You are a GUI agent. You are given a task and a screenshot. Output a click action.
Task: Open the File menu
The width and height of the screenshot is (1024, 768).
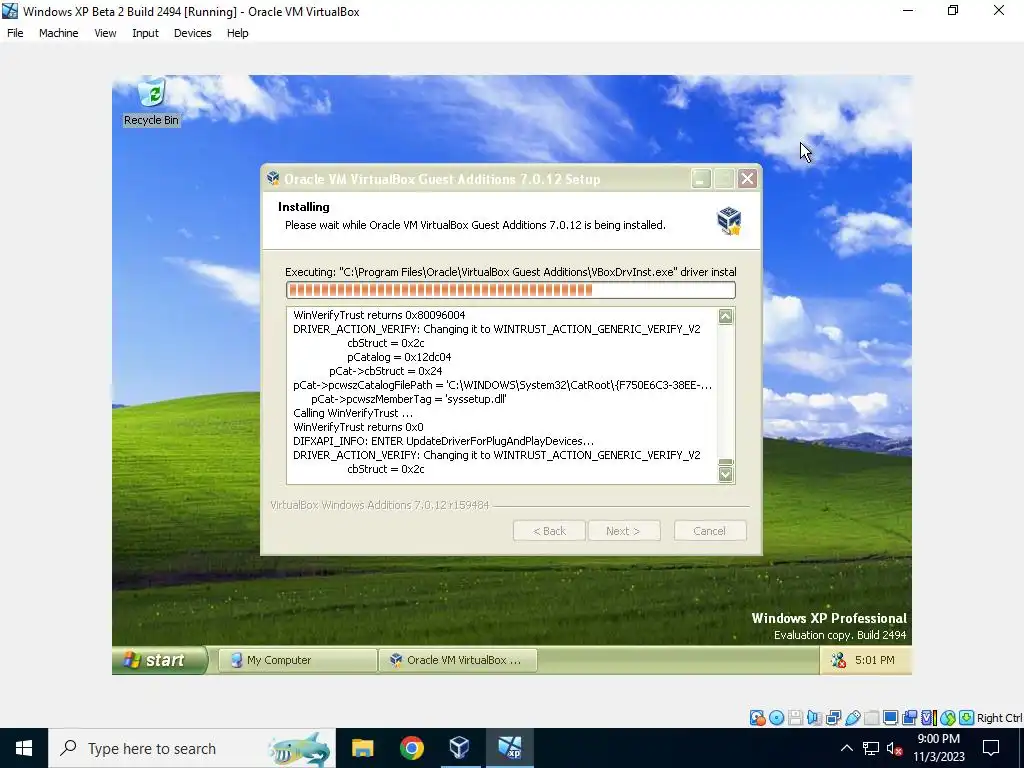[x=15, y=33]
